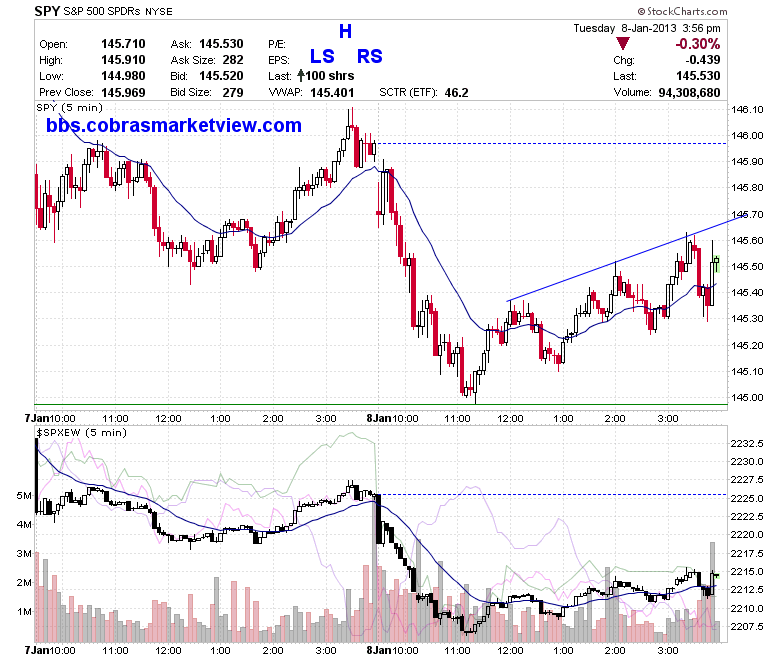Click the dashed blue line on $SPXEW chart

click(553, 495)
